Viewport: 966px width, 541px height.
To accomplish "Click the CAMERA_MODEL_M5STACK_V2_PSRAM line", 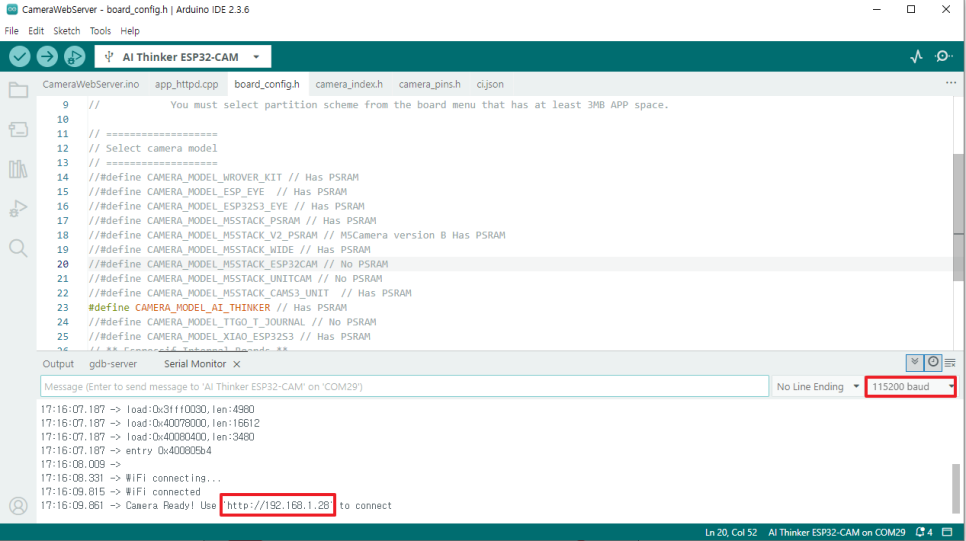I will (x=296, y=235).
